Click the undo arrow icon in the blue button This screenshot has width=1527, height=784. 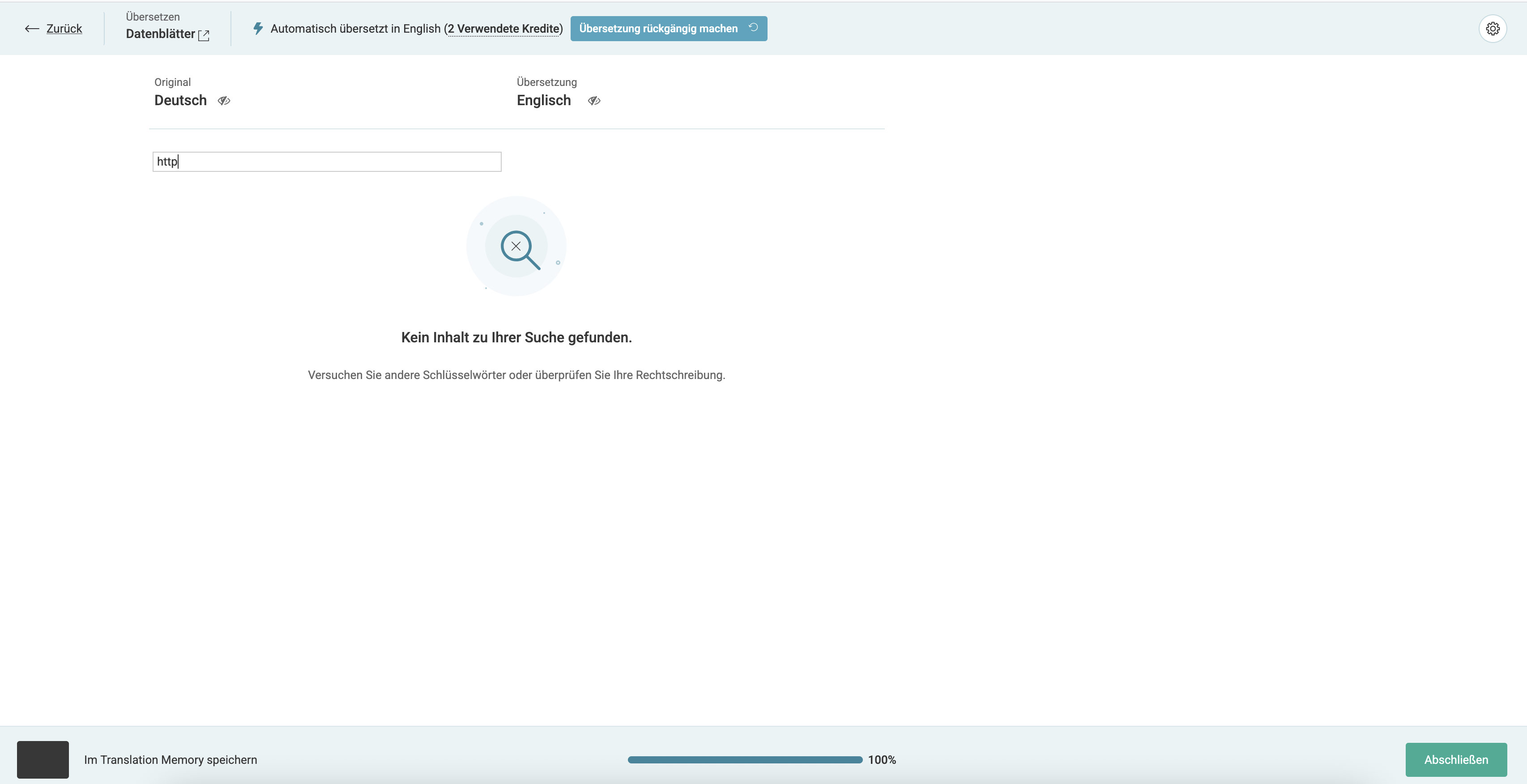[x=753, y=27]
